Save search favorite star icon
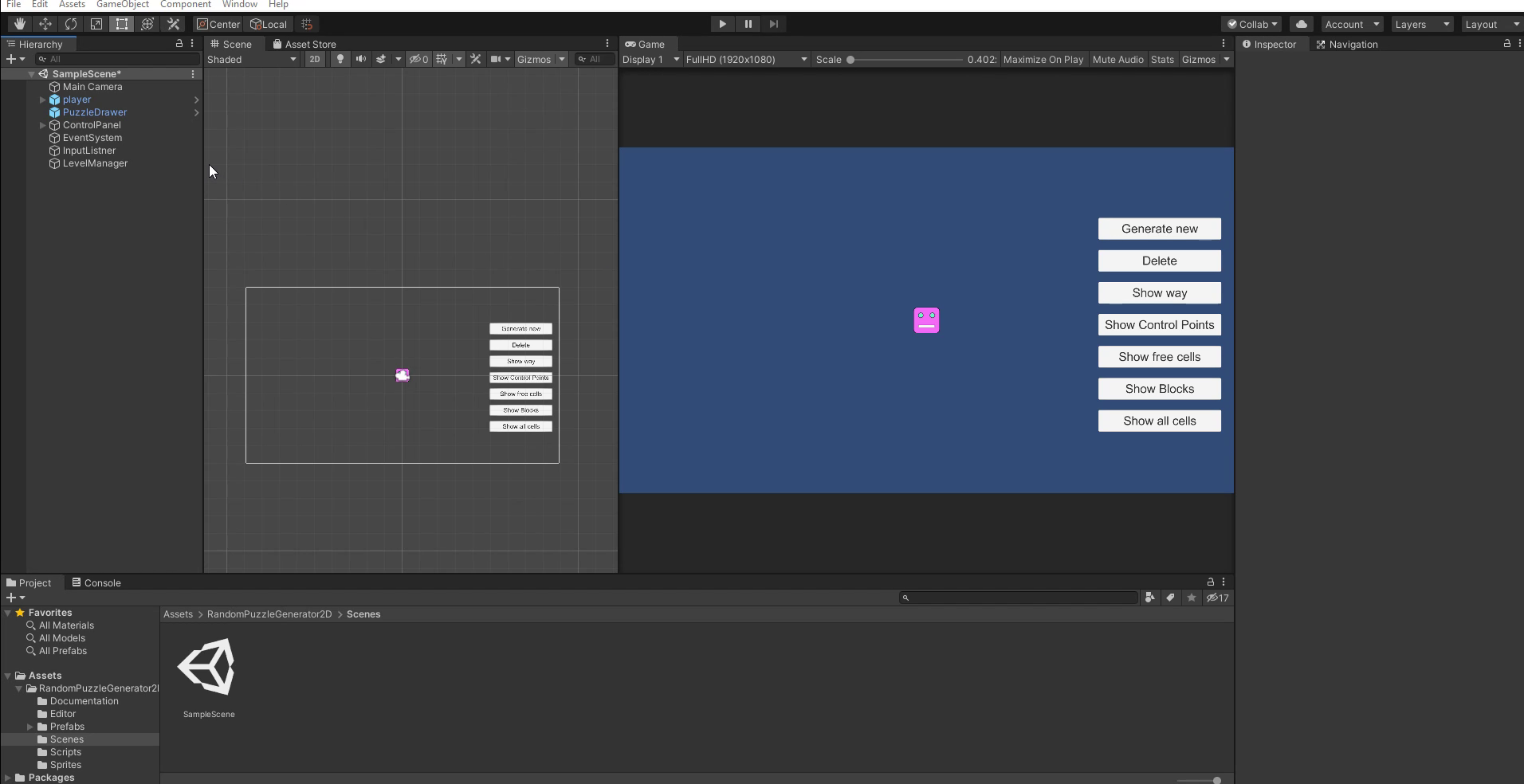Viewport: 1524px width, 784px height. click(x=1191, y=597)
